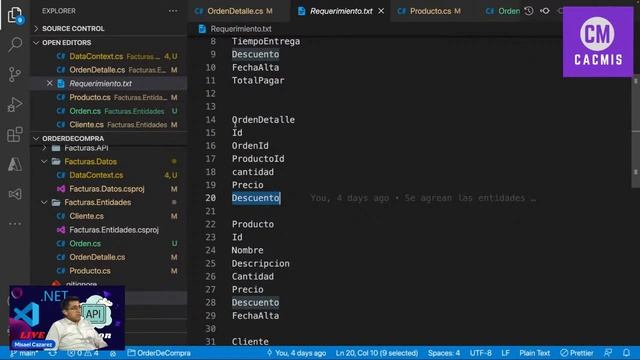Click 'cantidad' on line 18
The height and width of the screenshot is (360, 640).
click(x=253, y=172)
